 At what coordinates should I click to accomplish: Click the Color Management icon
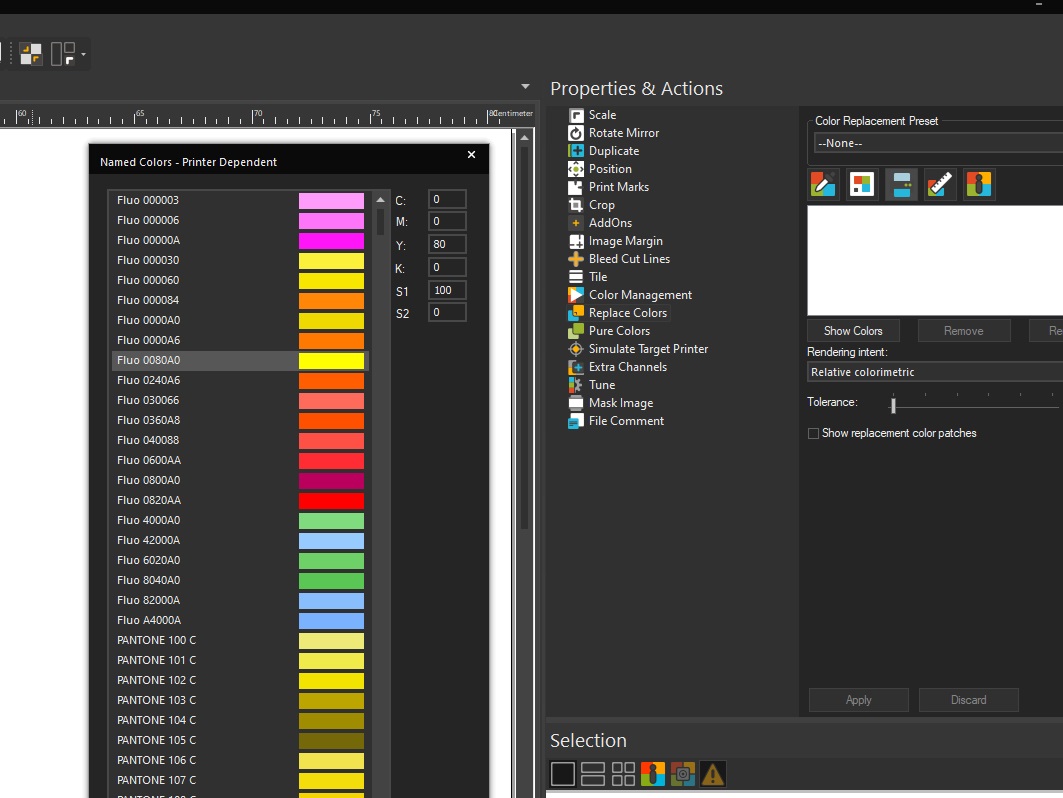pos(576,295)
